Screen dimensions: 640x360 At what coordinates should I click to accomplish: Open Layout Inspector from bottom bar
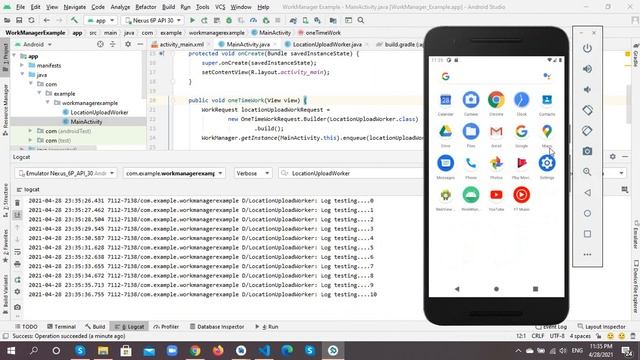pos(602,327)
